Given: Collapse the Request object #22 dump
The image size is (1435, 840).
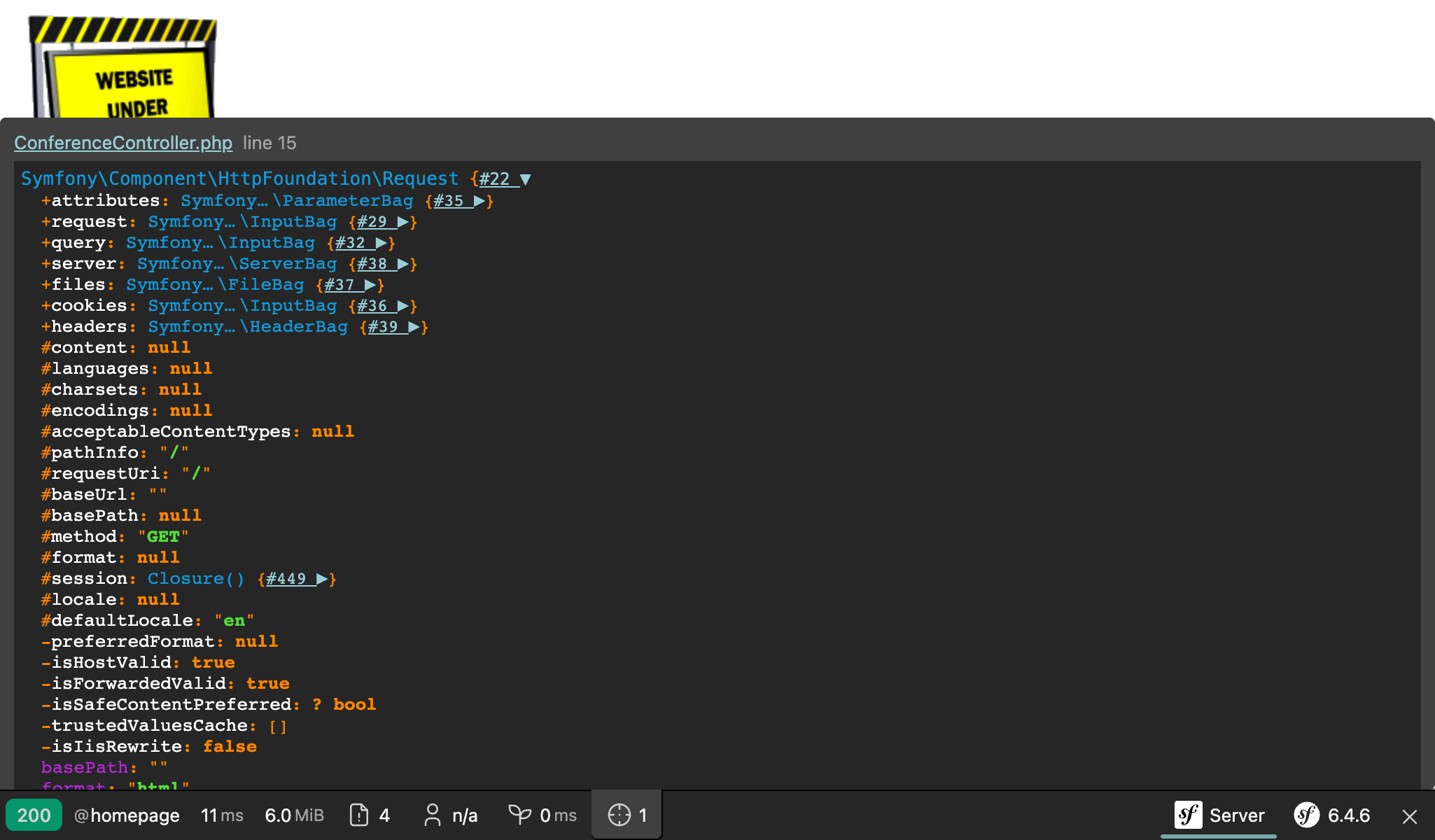Looking at the screenshot, I should [x=525, y=179].
